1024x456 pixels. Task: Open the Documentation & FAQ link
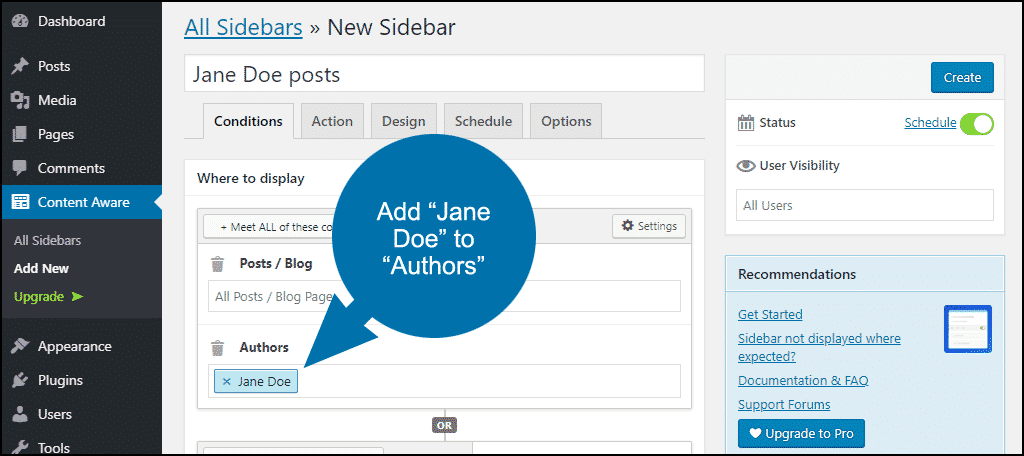pos(803,380)
